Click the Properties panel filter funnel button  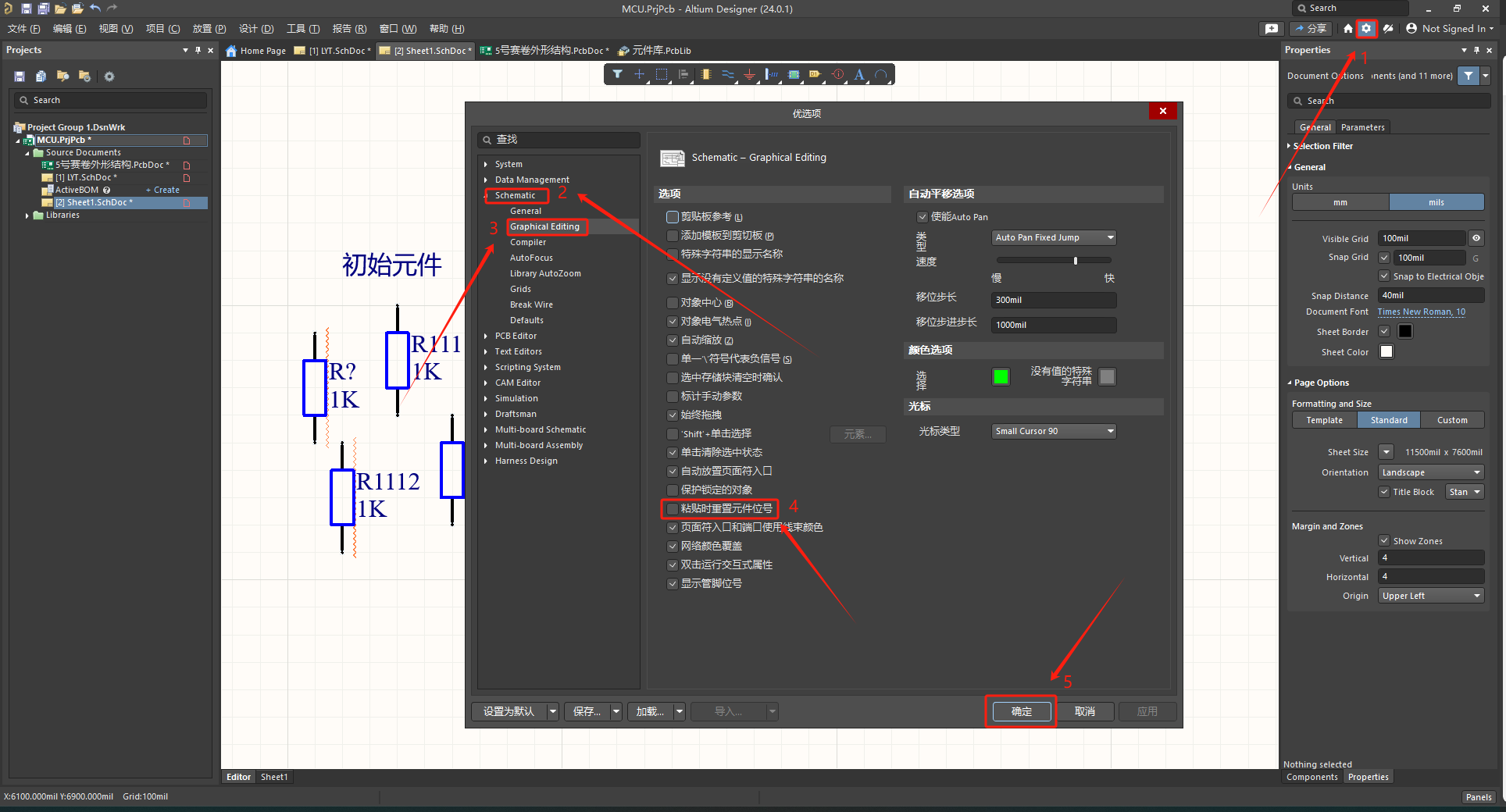click(1469, 76)
